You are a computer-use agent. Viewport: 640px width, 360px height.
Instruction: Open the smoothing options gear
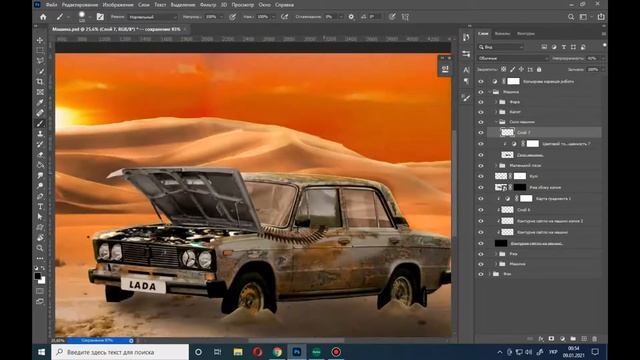(x=351, y=17)
